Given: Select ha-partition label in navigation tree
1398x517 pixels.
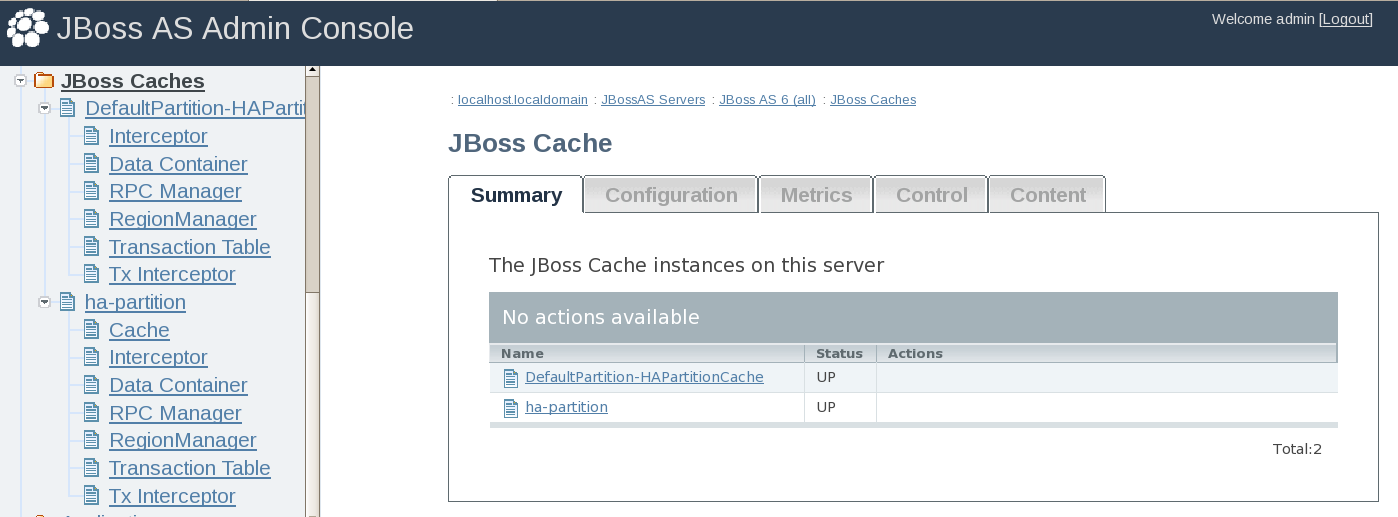Looking at the screenshot, I should [135, 301].
